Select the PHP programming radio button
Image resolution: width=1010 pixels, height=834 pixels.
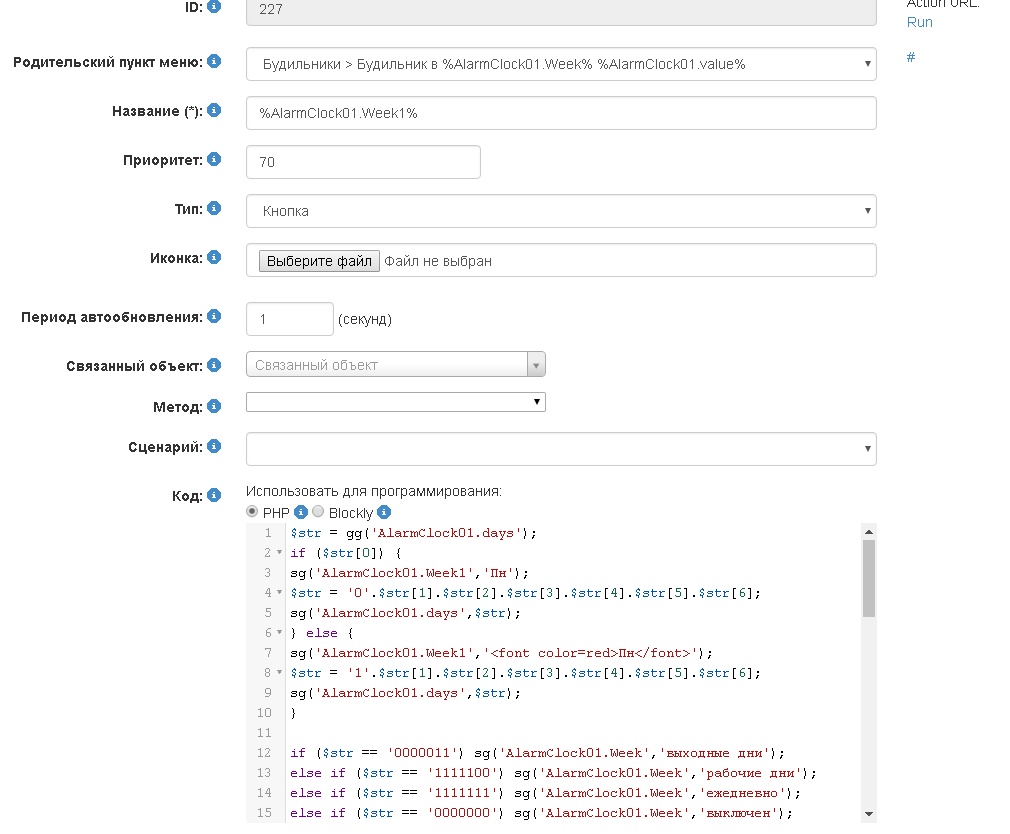coord(252,511)
